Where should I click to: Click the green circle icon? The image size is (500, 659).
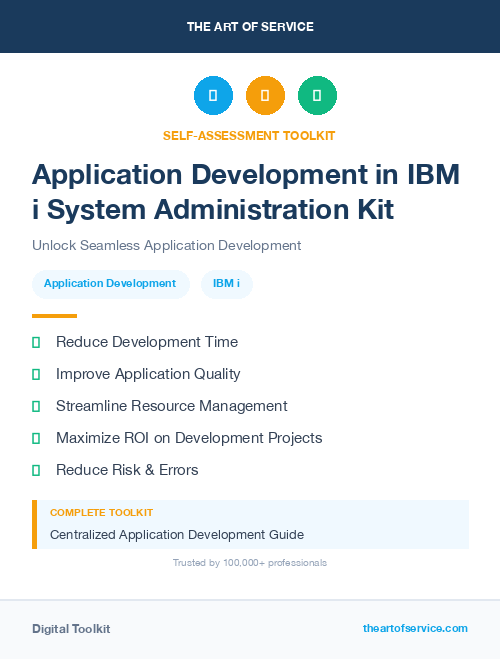(317, 95)
